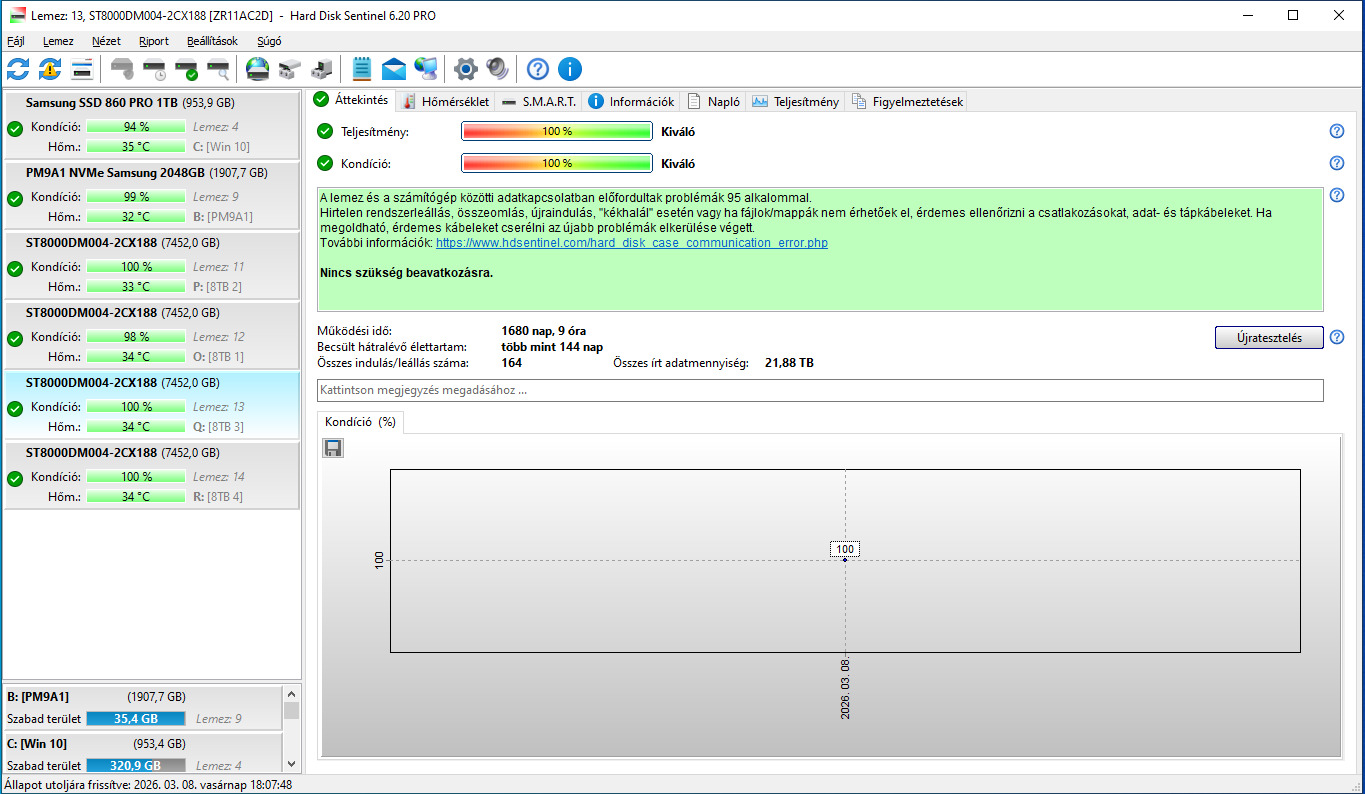Switch to the Hőmérséklet tab
This screenshot has width=1365, height=794.
click(x=445, y=101)
